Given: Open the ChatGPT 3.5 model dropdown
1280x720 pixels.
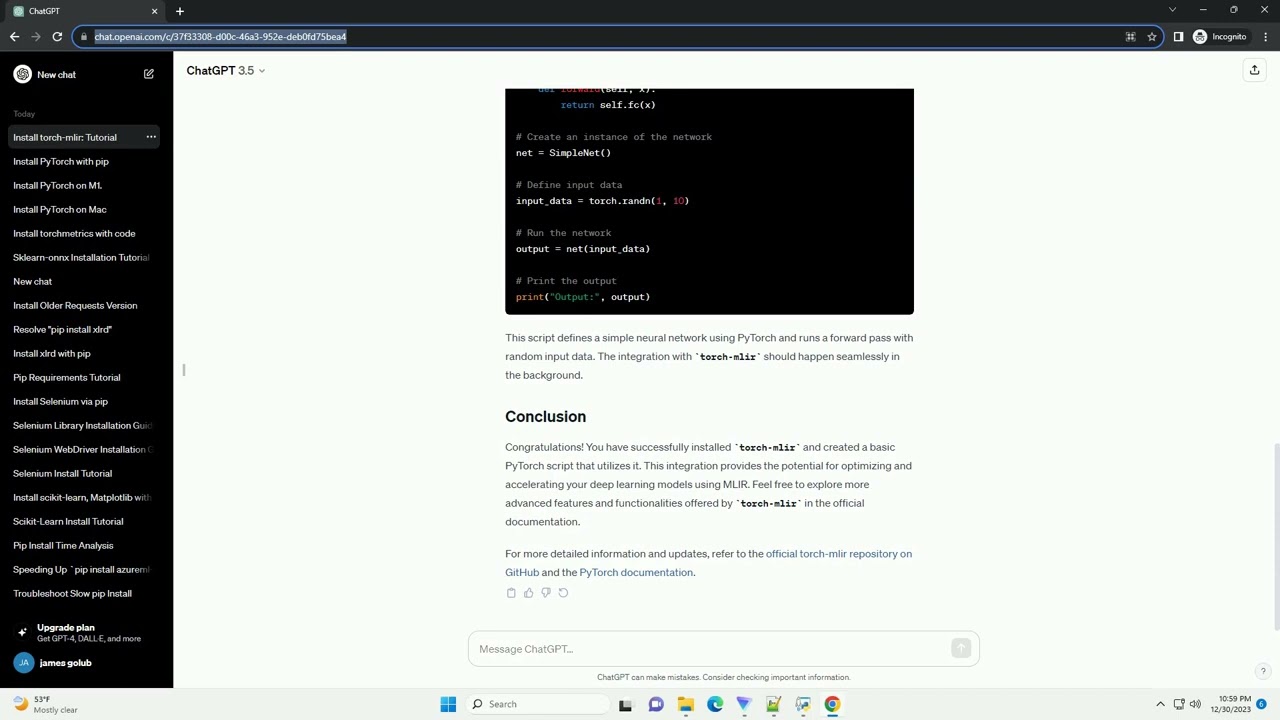Looking at the screenshot, I should coord(226,70).
